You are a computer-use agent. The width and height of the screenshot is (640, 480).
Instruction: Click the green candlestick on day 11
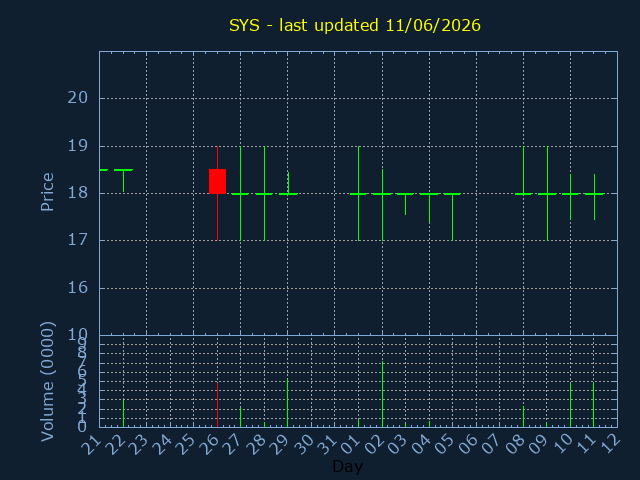click(594, 197)
